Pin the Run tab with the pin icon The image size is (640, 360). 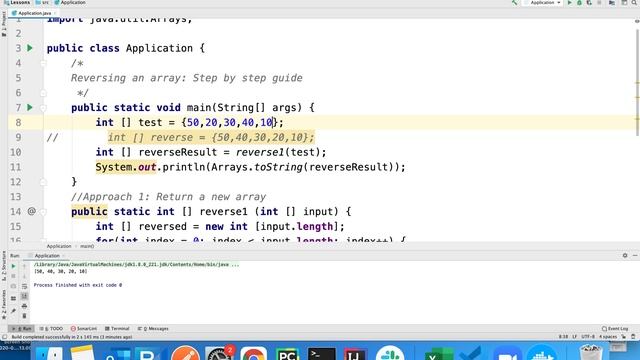13,311
